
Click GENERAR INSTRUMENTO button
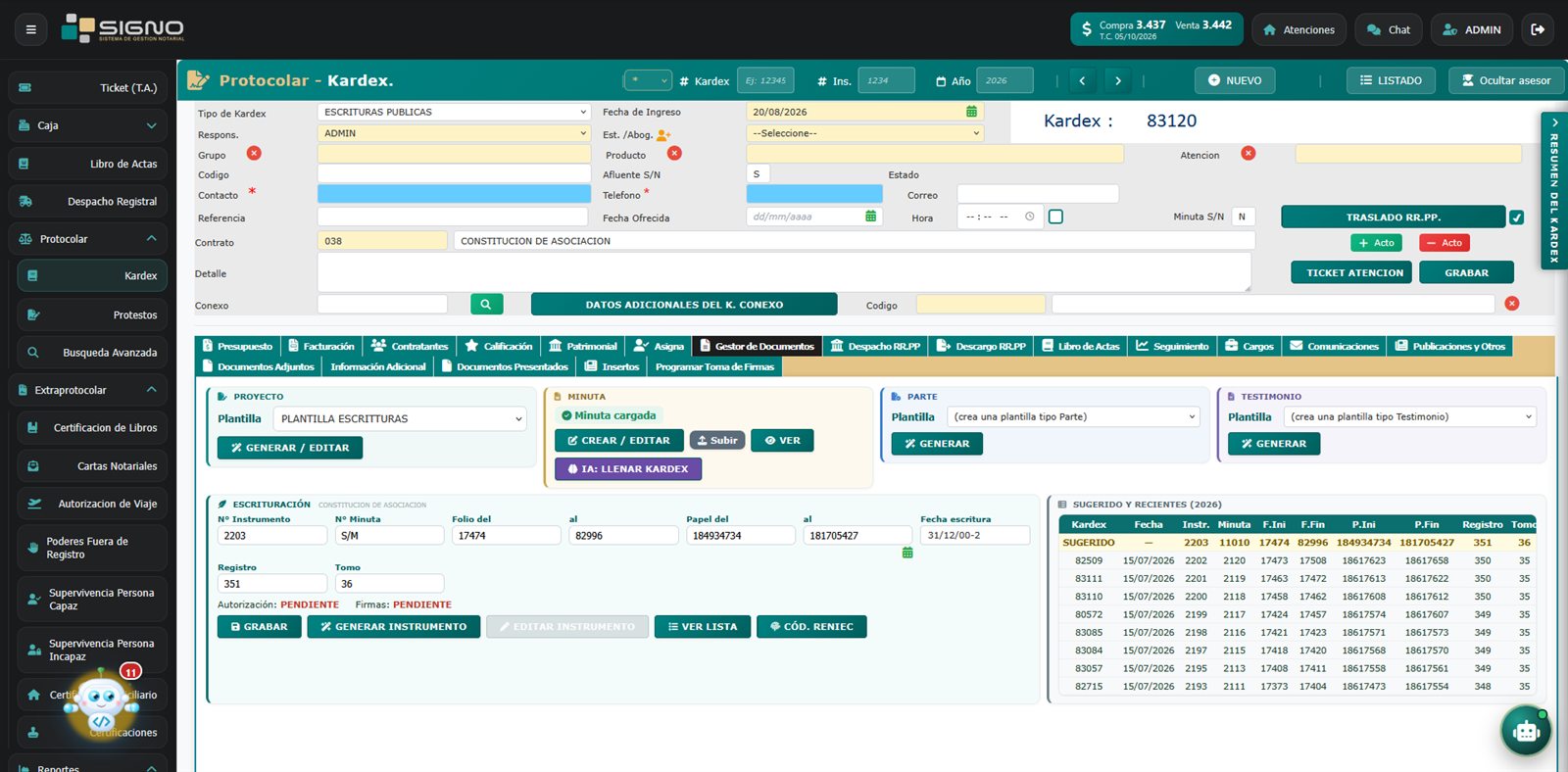pyautogui.click(x=393, y=627)
